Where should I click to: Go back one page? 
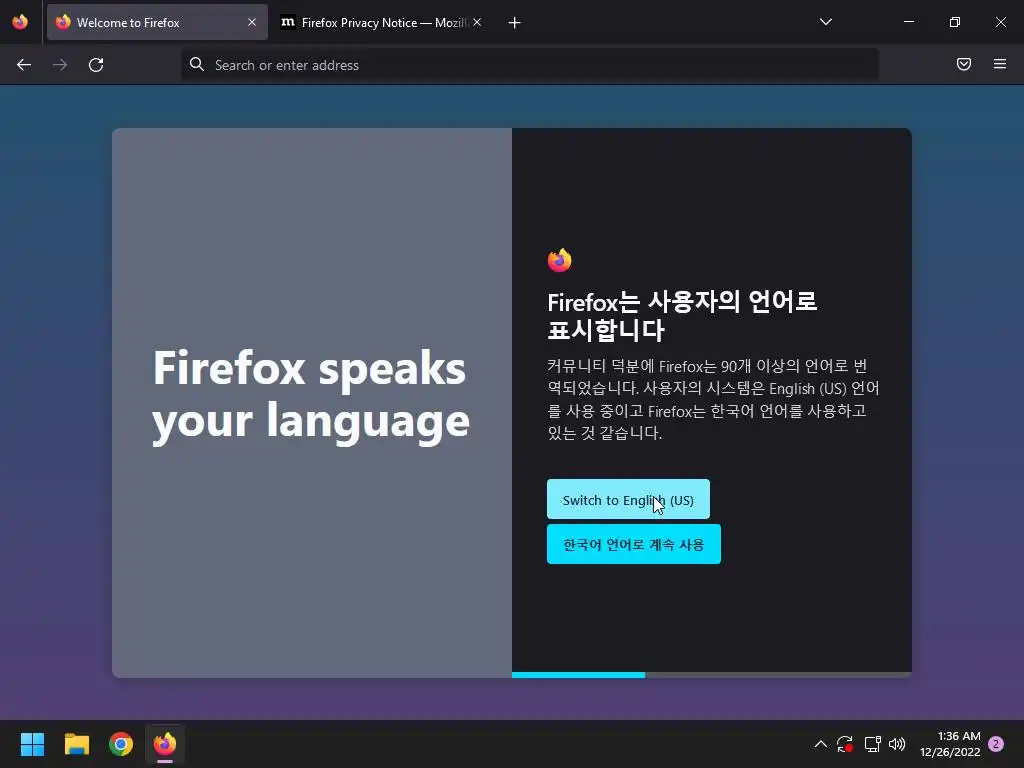[x=24, y=65]
